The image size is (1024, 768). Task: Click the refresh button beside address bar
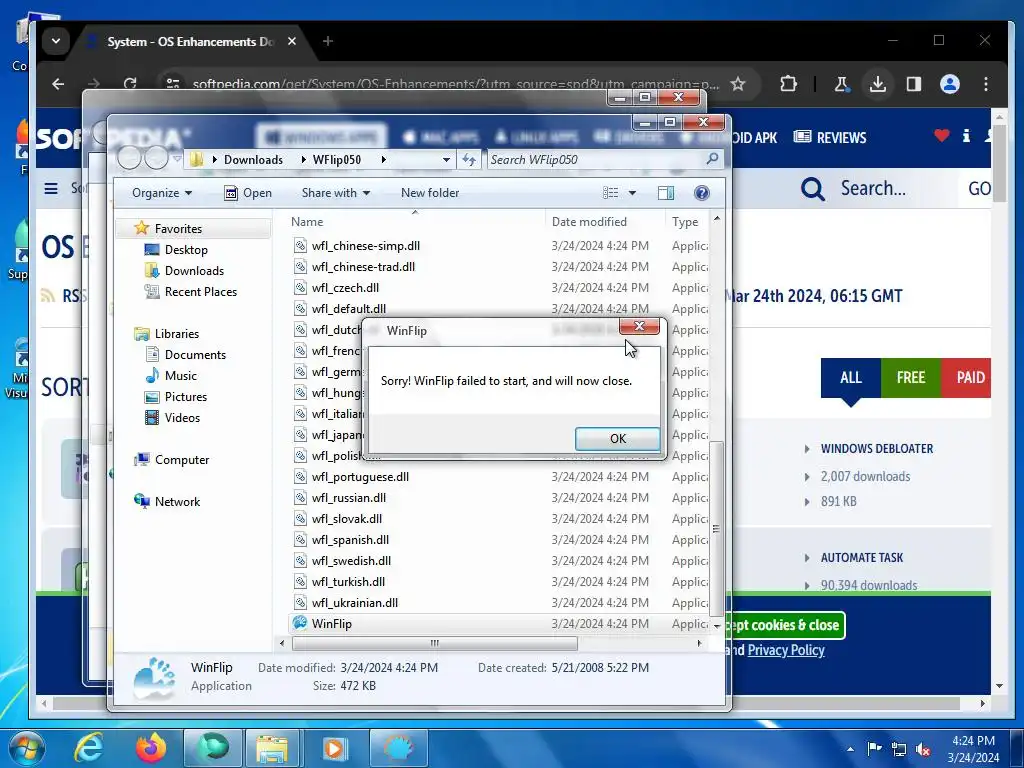click(x=469, y=159)
